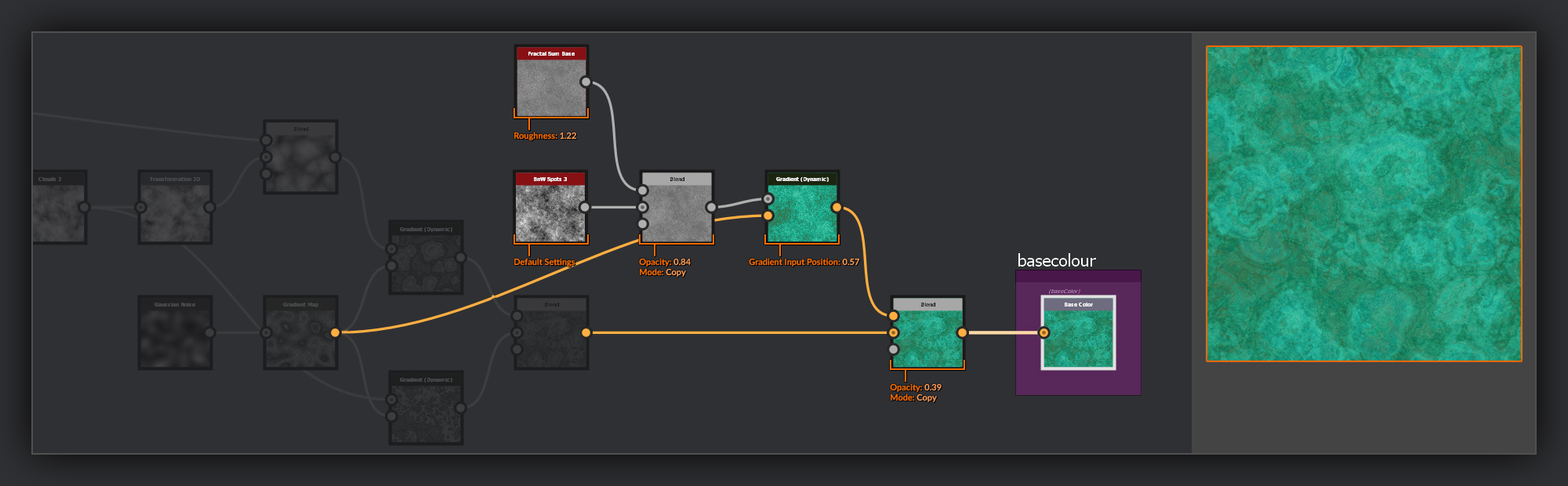This screenshot has width=1568, height=486.
Task: Click orange output of dimmed lower Blend node
Action: tap(586, 332)
